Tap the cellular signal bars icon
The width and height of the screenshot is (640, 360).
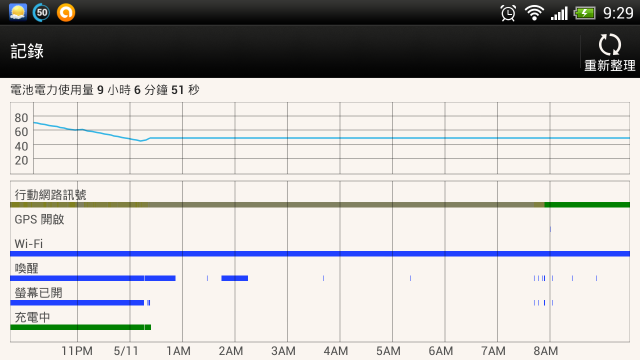coord(559,13)
